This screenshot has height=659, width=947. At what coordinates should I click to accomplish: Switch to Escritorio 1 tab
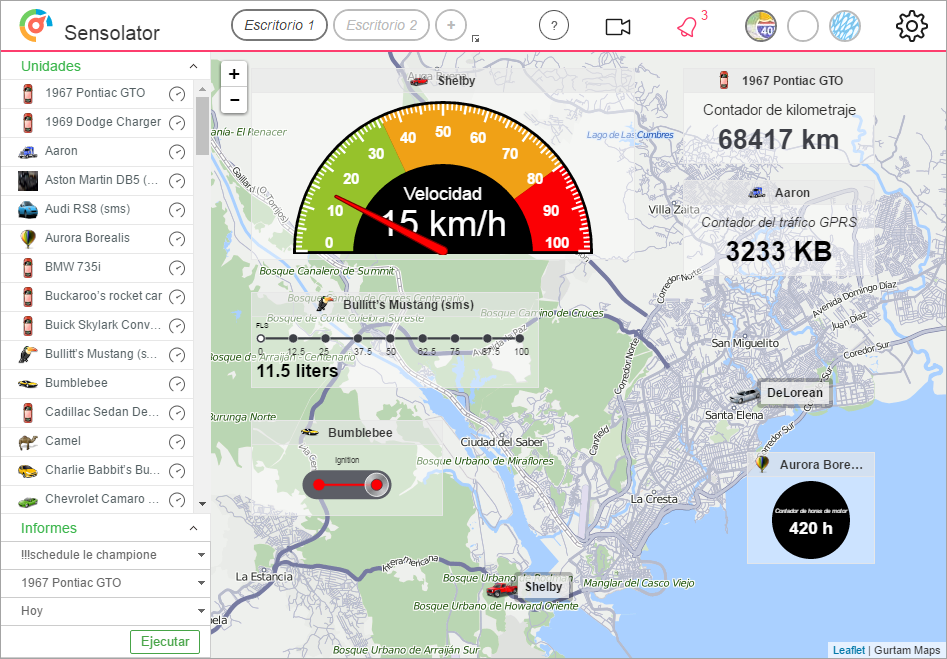coord(279,25)
